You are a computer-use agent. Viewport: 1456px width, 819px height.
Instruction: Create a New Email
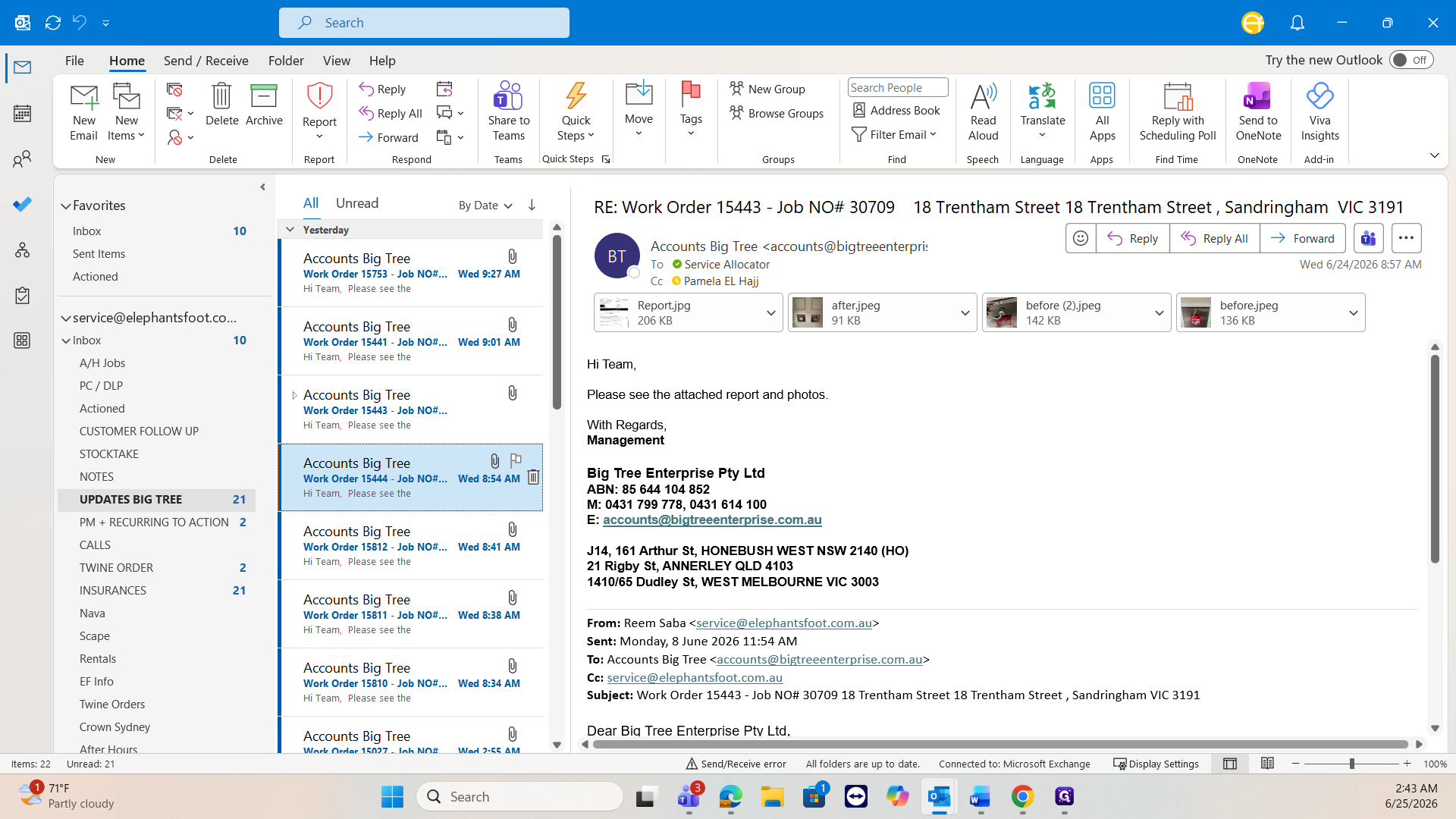(x=83, y=112)
